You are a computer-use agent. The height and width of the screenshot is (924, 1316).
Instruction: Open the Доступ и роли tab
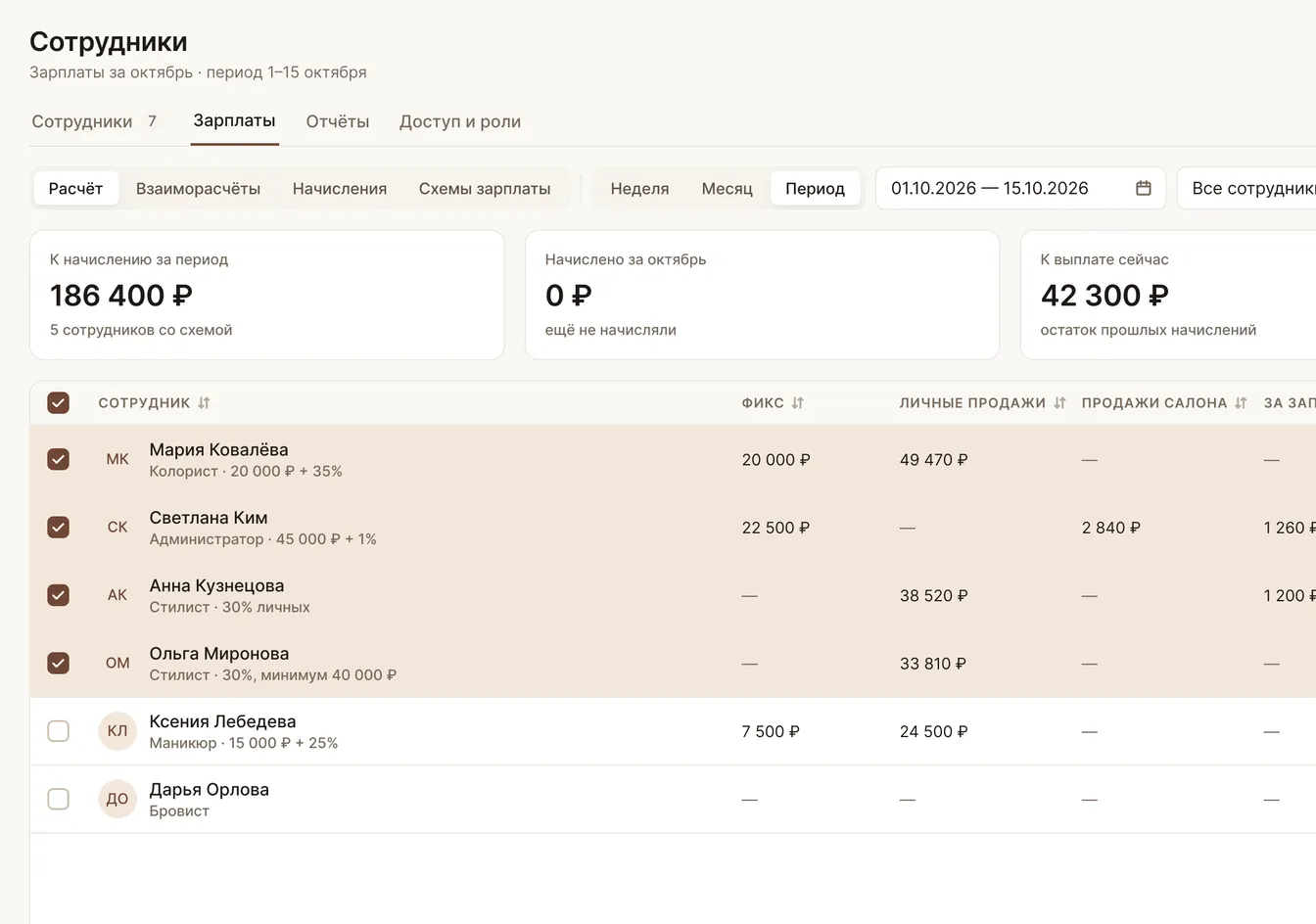460,121
